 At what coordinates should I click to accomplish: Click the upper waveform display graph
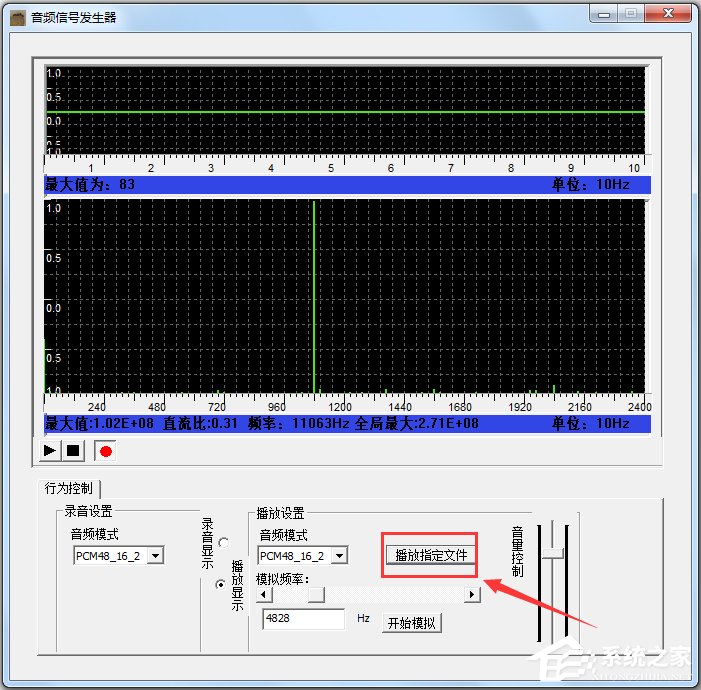coord(344,110)
